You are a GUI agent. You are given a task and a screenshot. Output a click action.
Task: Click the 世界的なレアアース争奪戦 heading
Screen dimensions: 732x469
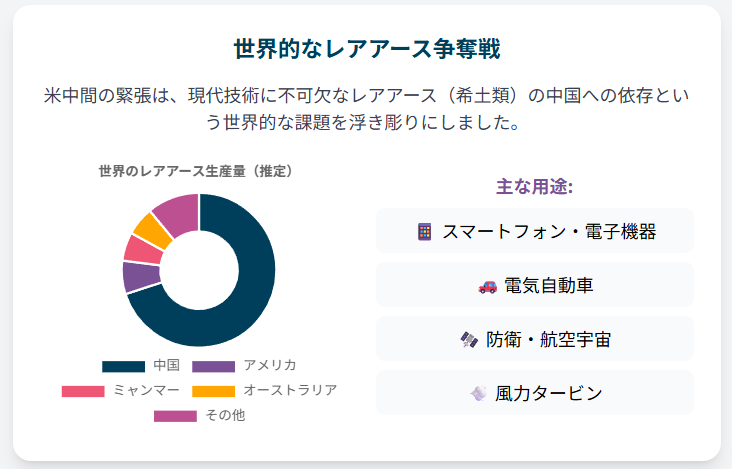(x=366, y=48)
